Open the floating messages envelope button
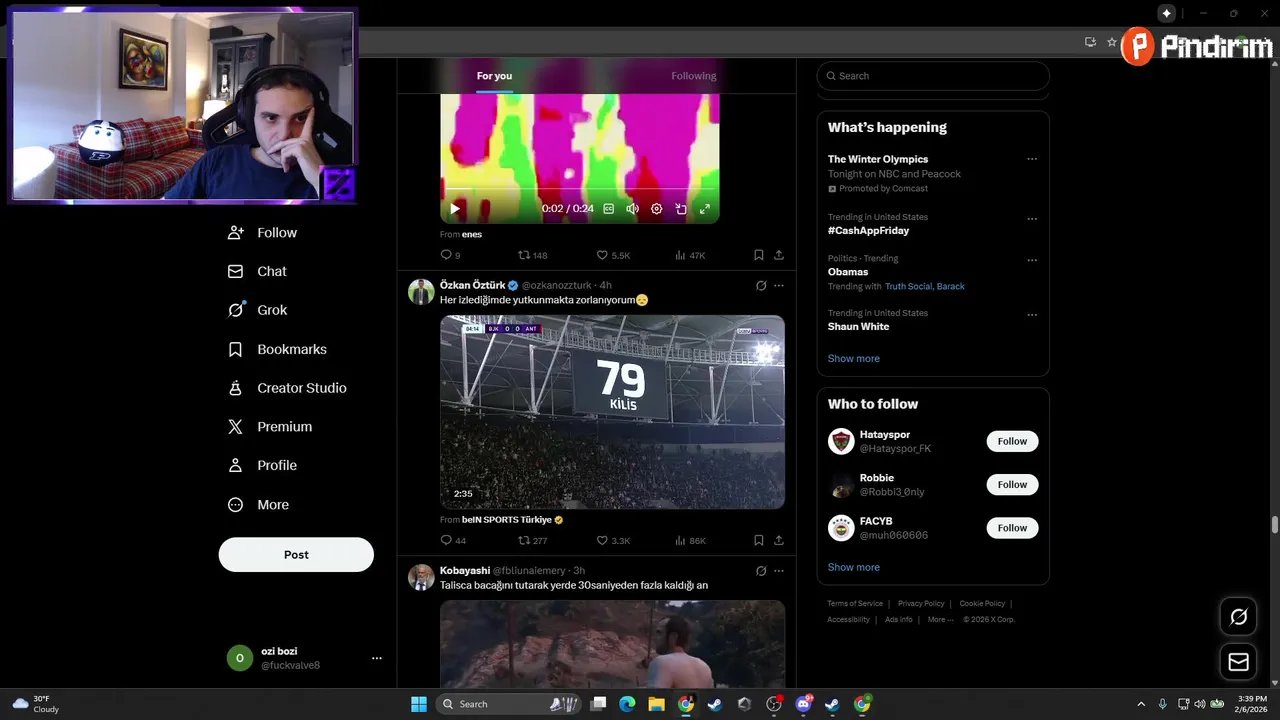This screenshot has width=1280, height=720. tap(1238, 662)
